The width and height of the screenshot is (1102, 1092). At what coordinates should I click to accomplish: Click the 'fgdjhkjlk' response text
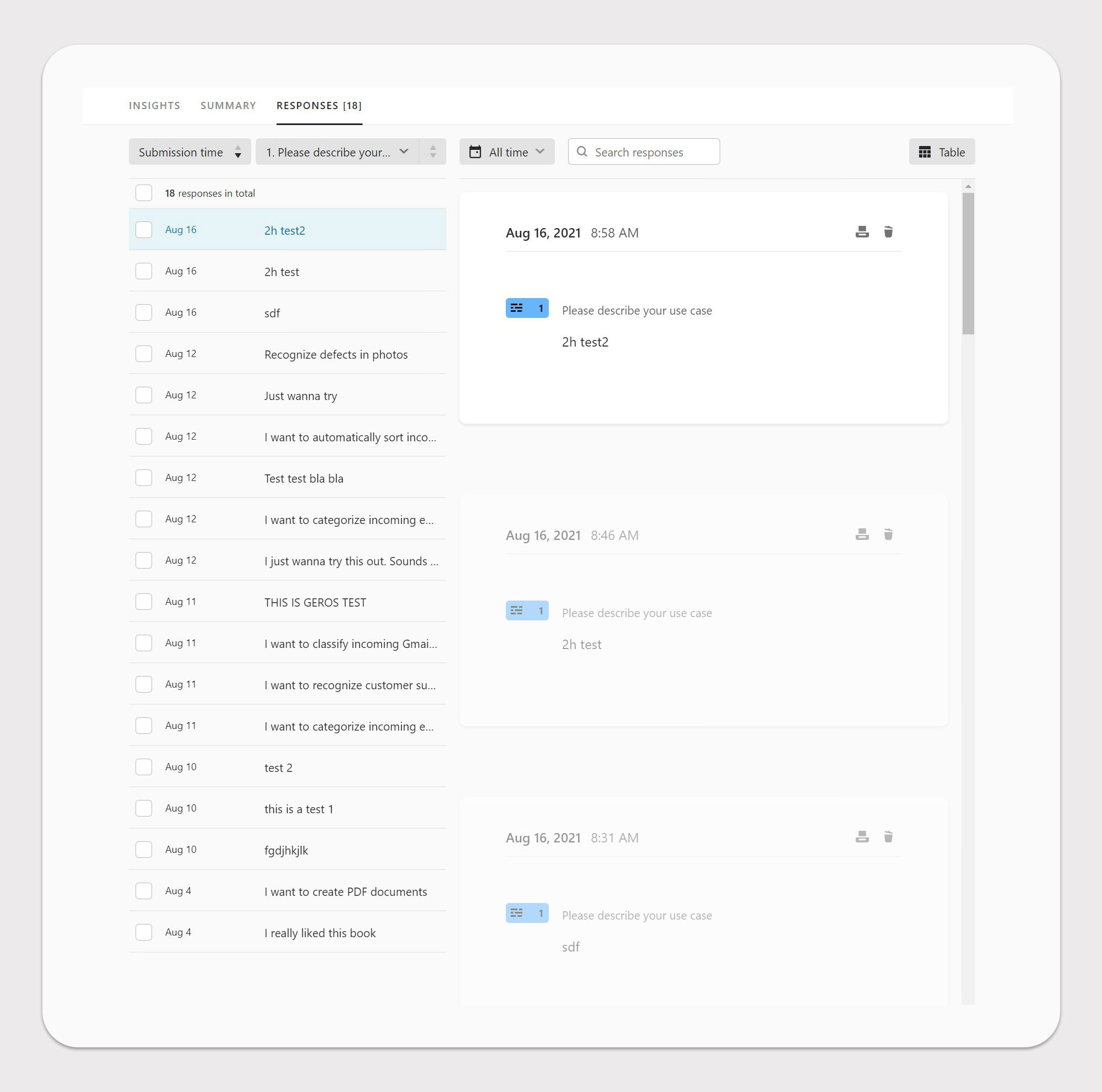pos(287,850)
